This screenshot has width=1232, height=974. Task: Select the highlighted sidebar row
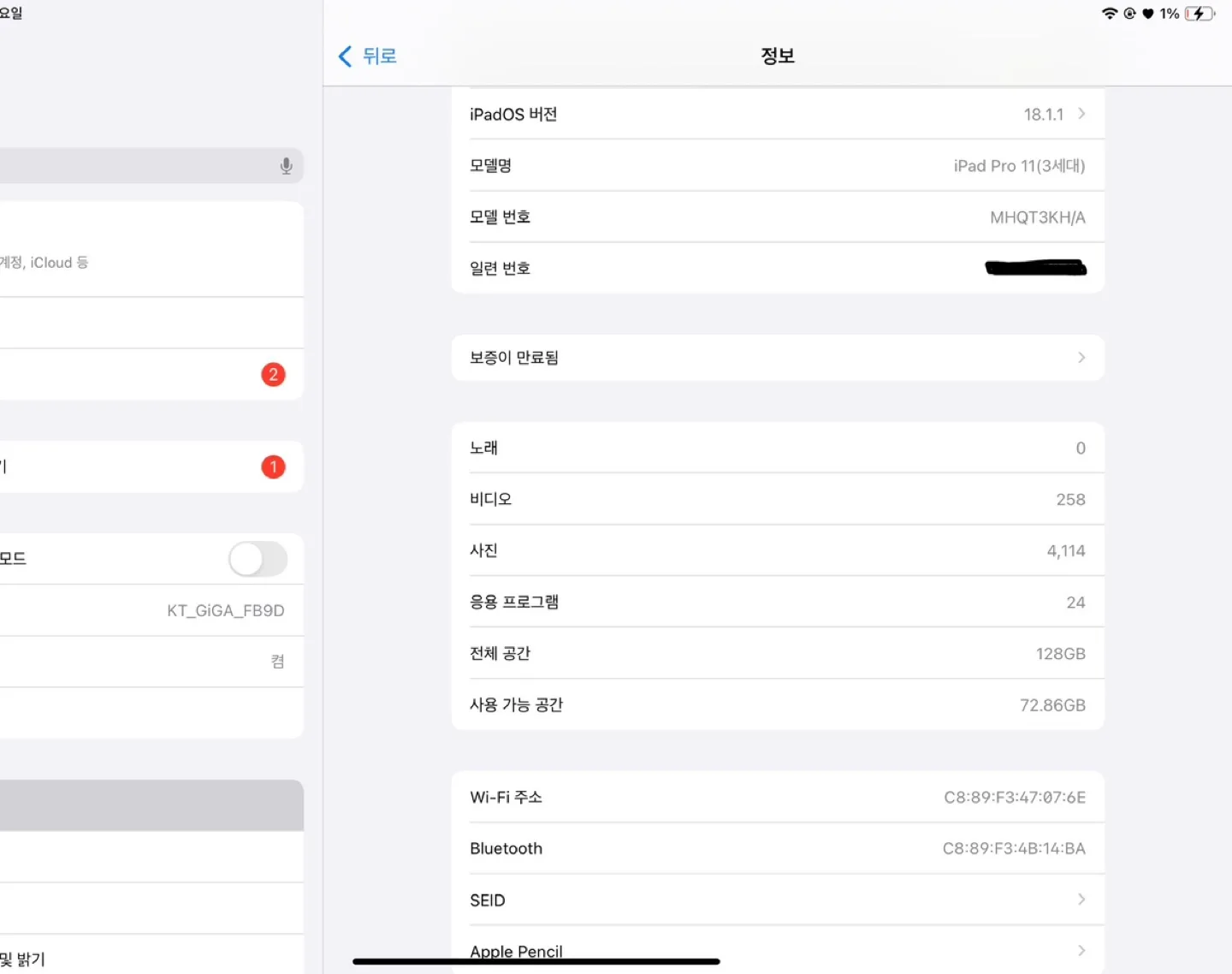coord(151,805)
